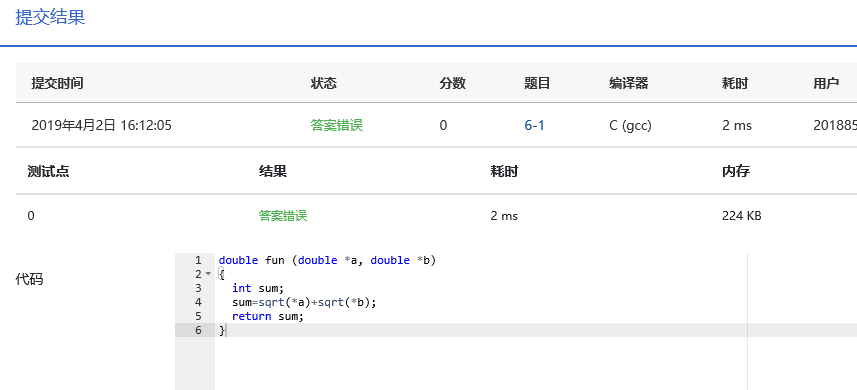857x390 pixels.
Task: Select the 答案错误 status in the submission row
Action: pyautogui.click(x=337, y=126)
